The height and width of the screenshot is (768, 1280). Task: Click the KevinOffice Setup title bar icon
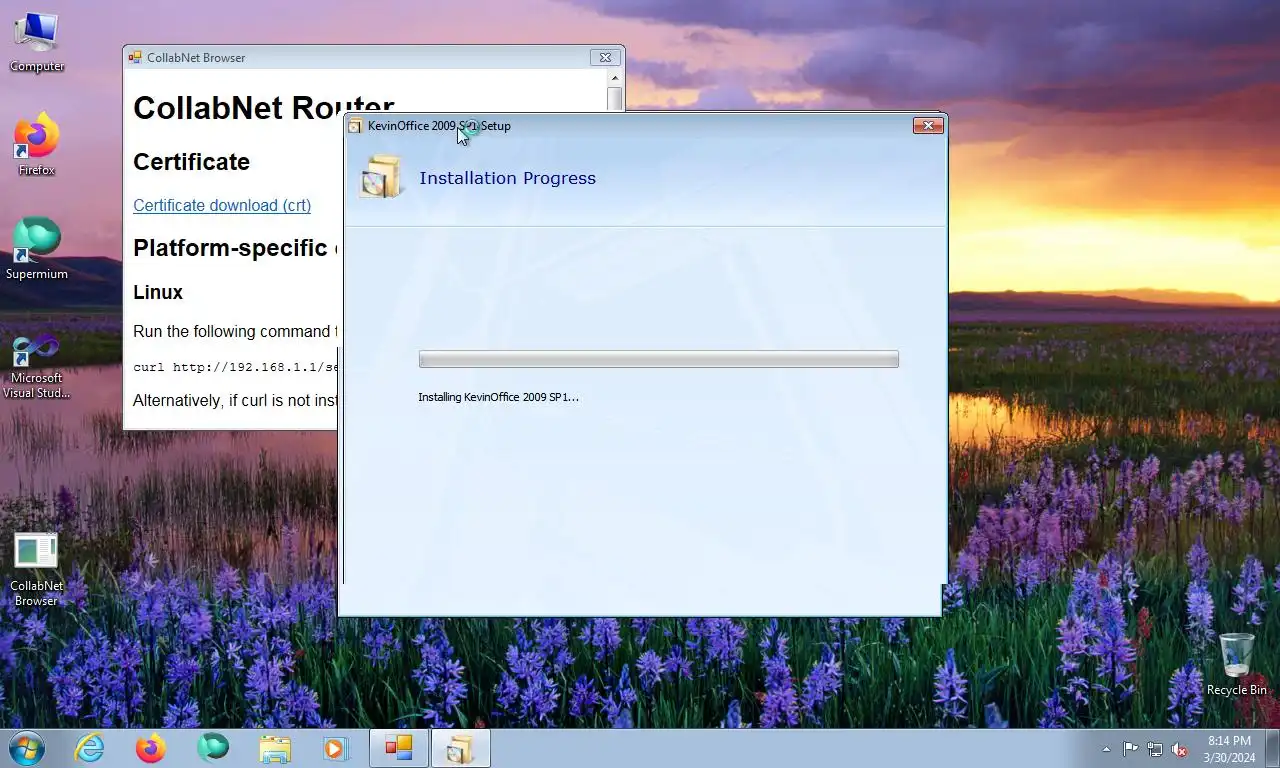pos(355,126)
